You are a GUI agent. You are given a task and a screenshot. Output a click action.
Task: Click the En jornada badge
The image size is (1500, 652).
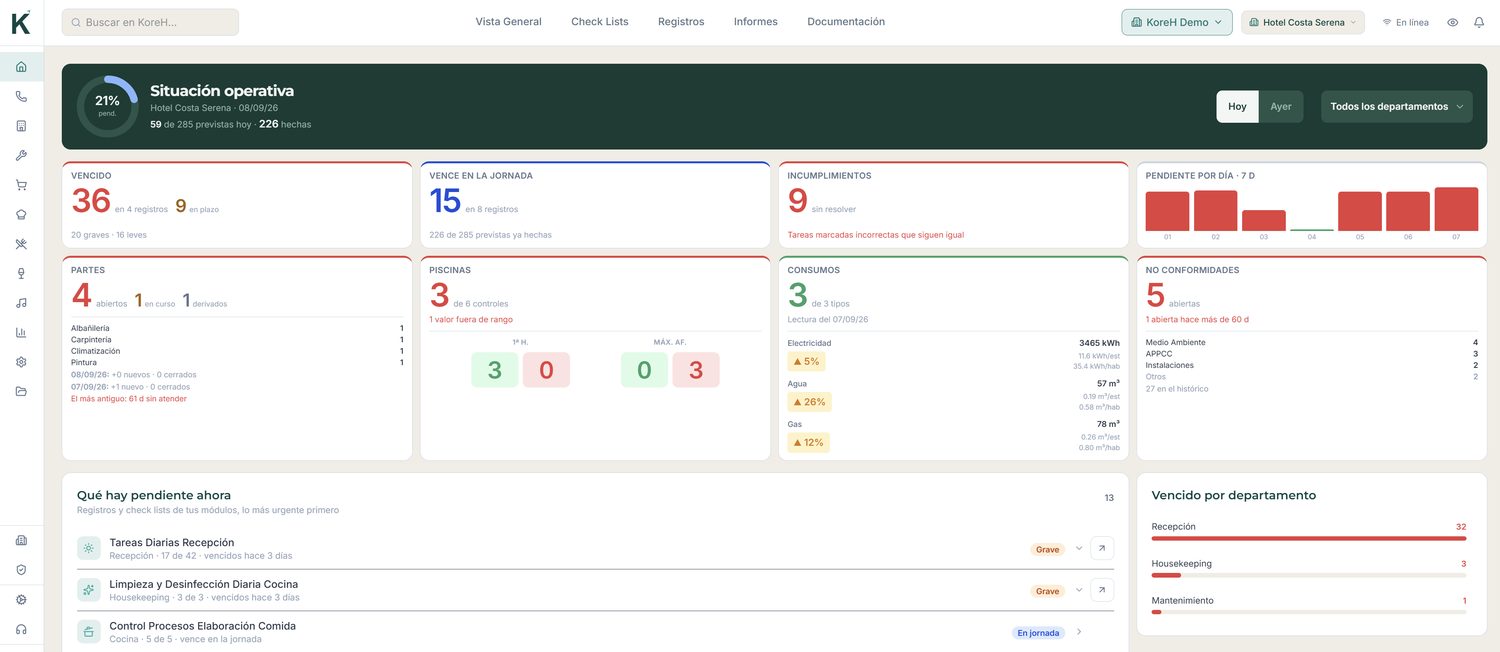tap(1038, 633)
